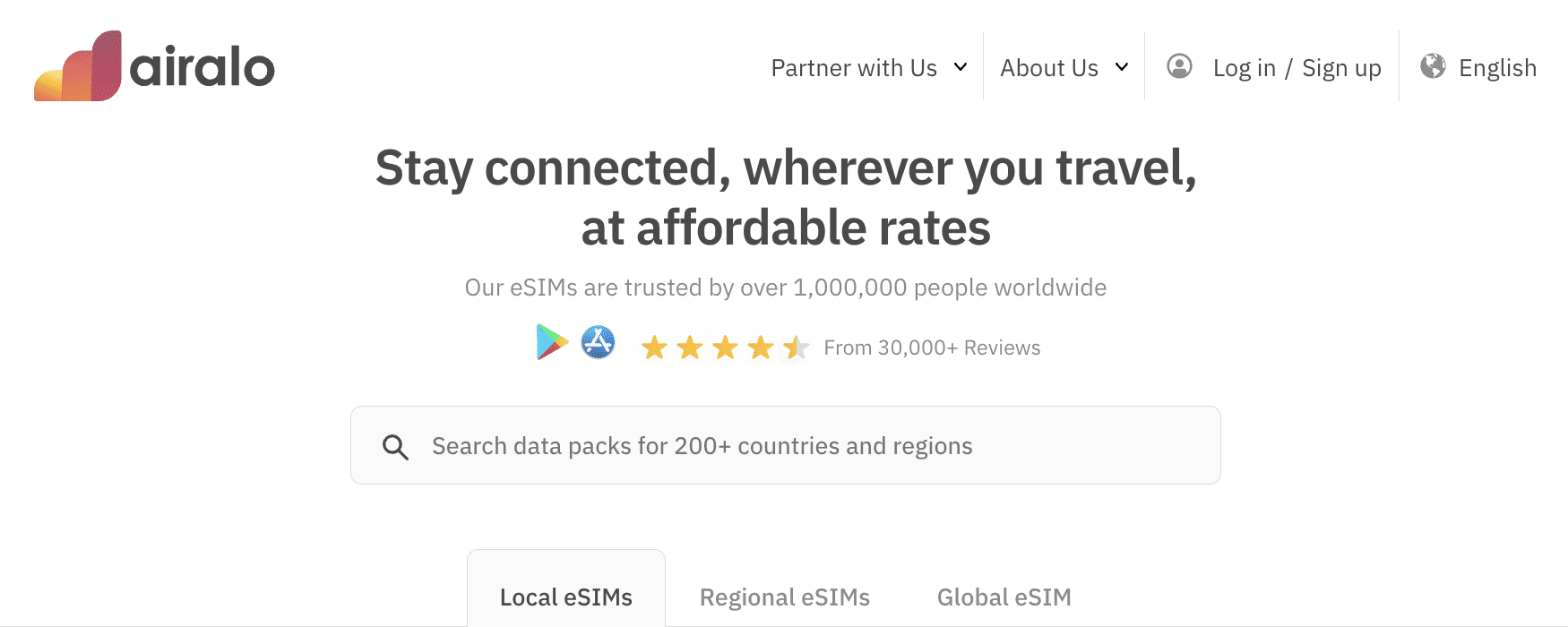
Task: Open the Partner with Us menu
Action: (x=854, y=68)
